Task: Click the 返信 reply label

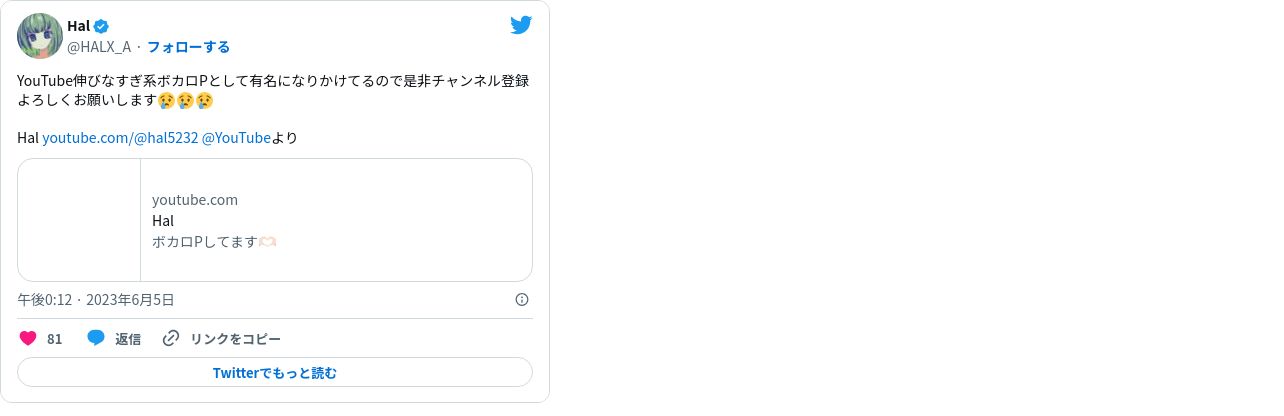Action: pyautogui.click(x=128, y=339)
